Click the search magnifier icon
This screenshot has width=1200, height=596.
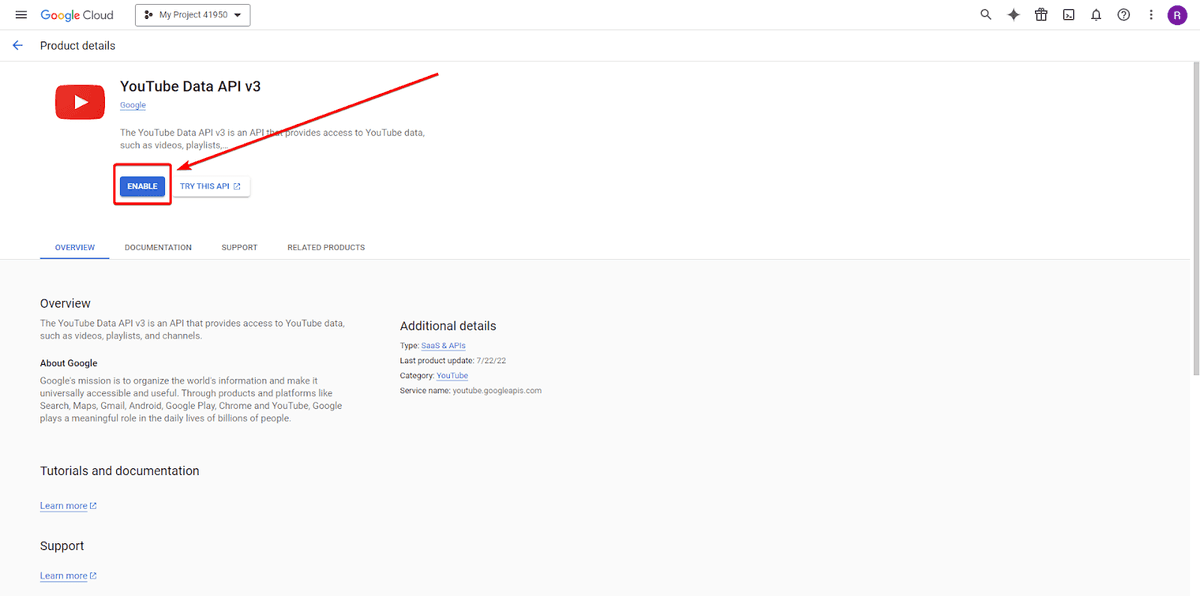(986, 15)
